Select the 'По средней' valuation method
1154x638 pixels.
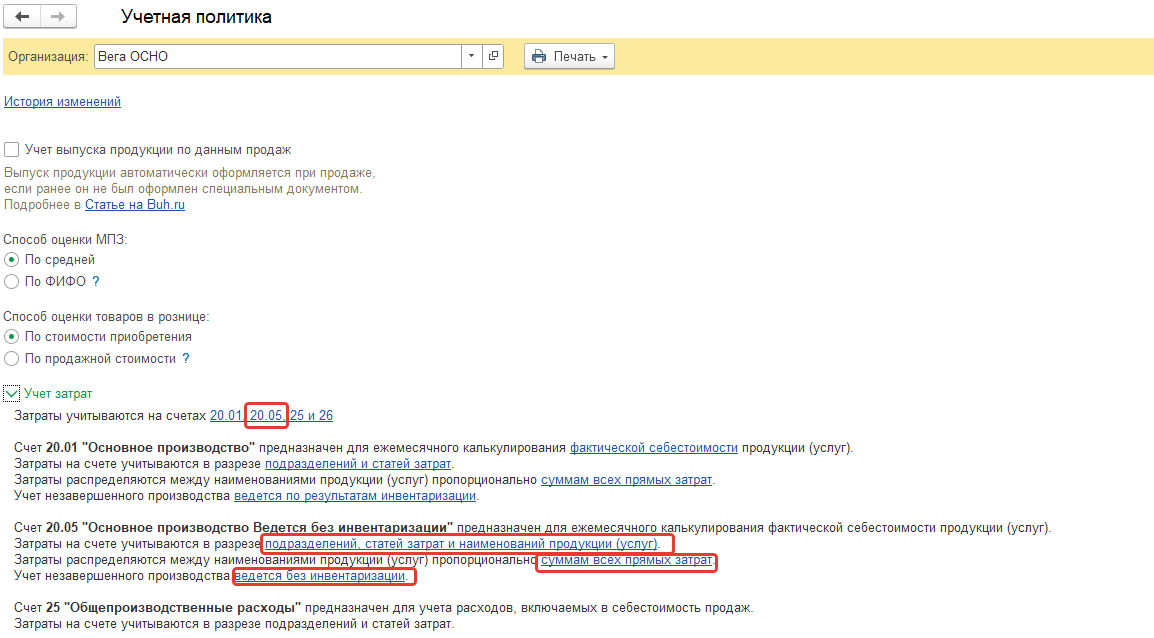(12, 260)
